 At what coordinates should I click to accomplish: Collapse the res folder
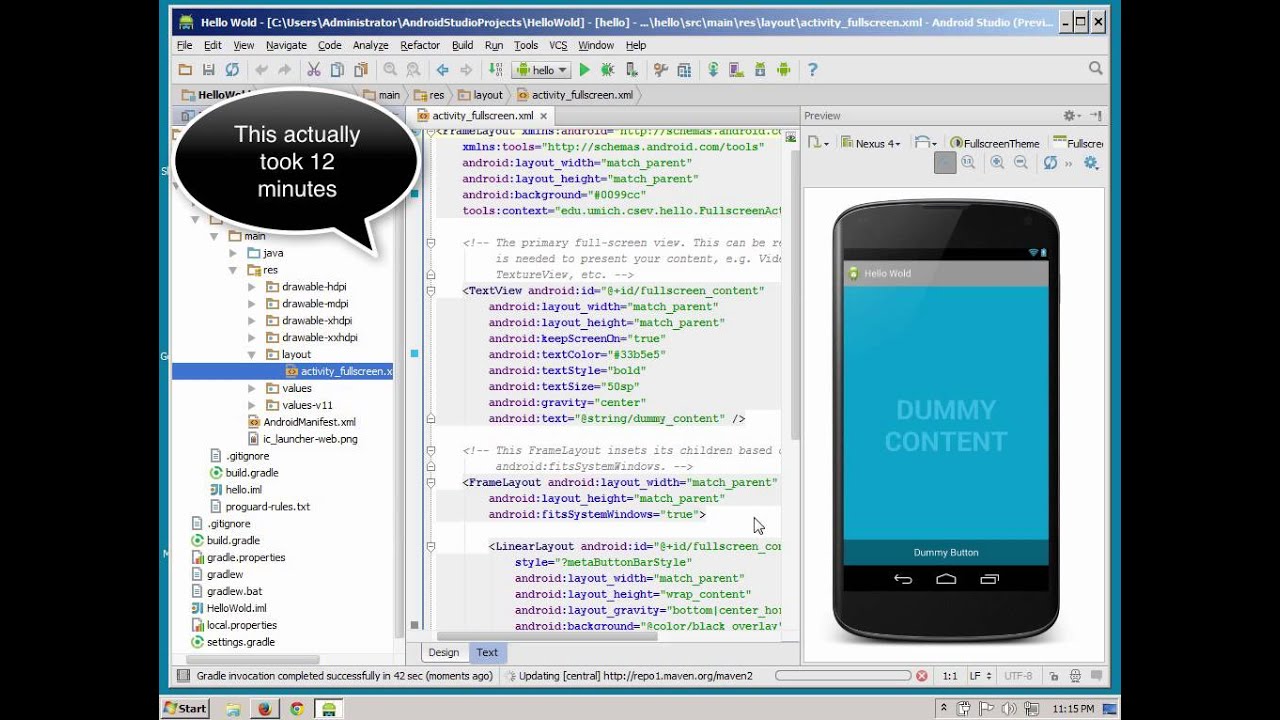(x=233, y=270)
